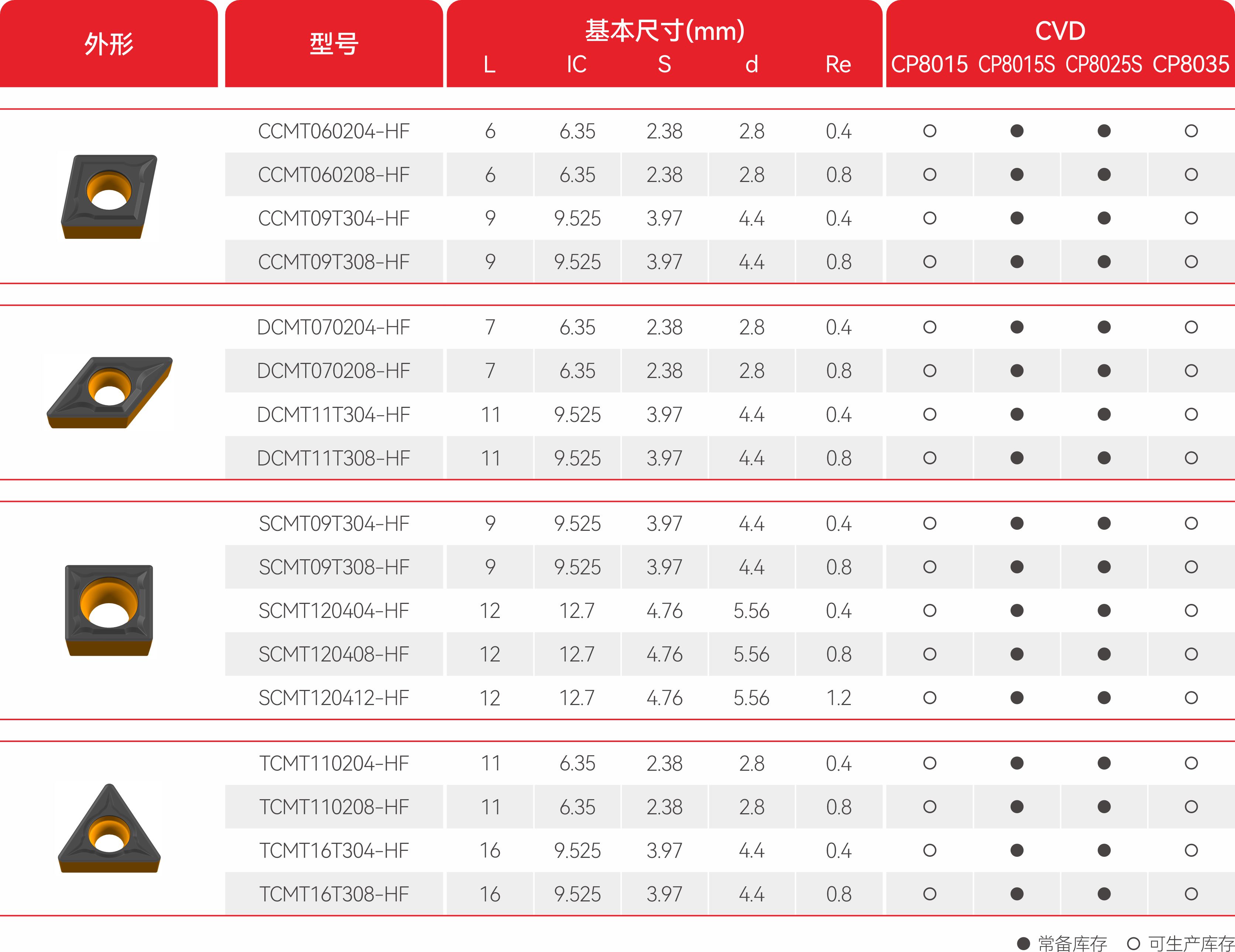Click the DCMT diamond insert product image
The width and height of the screenshot is (1235, 952).
click(x=109, y=392)
